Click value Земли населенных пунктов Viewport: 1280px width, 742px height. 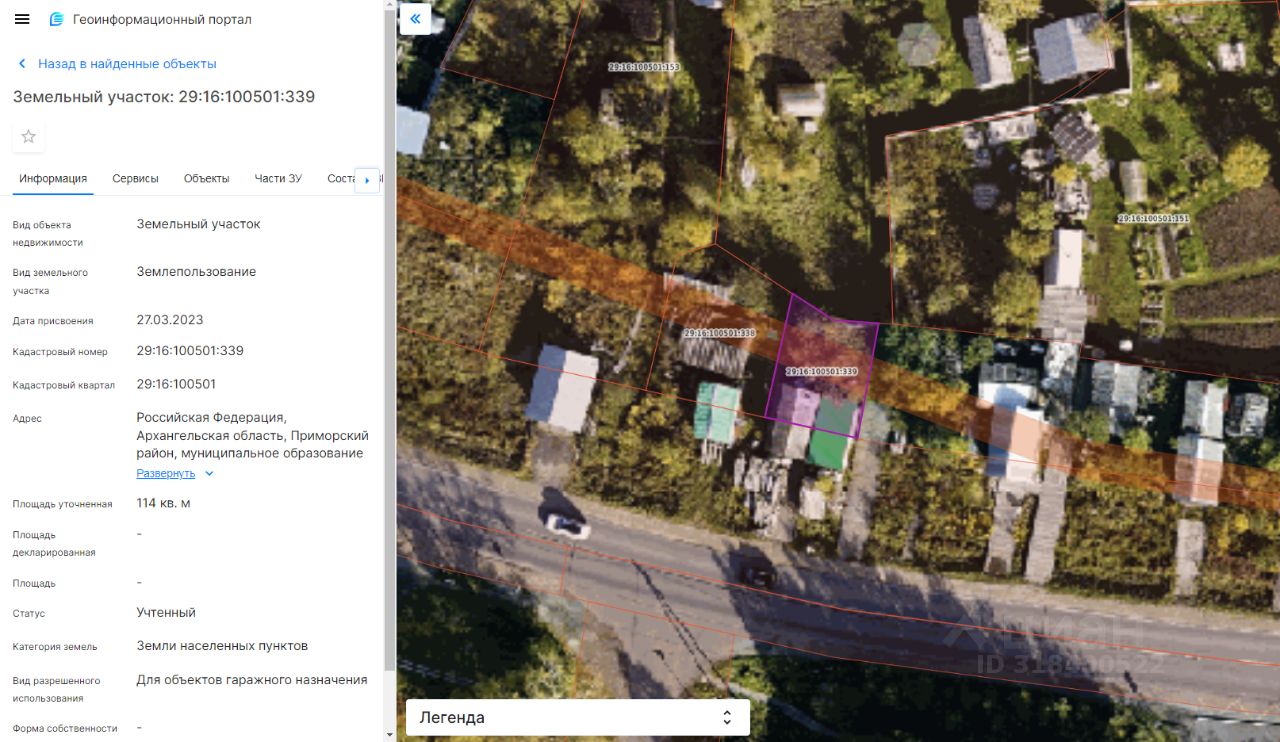pos(222,646)
